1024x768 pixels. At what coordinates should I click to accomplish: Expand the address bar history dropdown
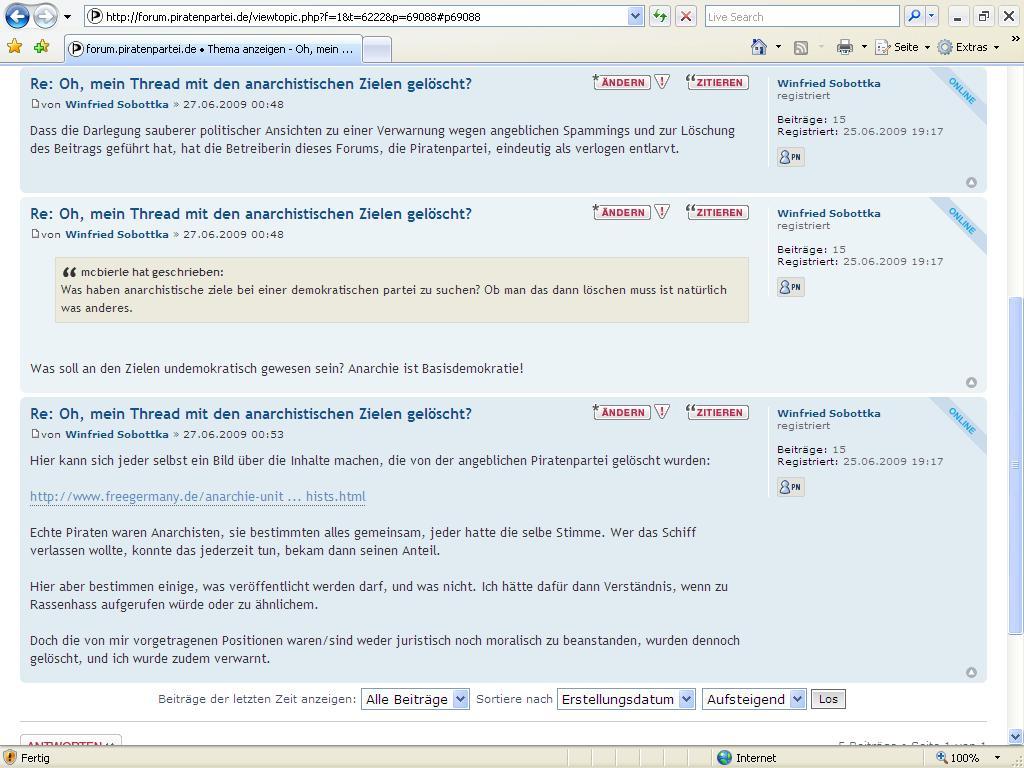coord(635,17)
